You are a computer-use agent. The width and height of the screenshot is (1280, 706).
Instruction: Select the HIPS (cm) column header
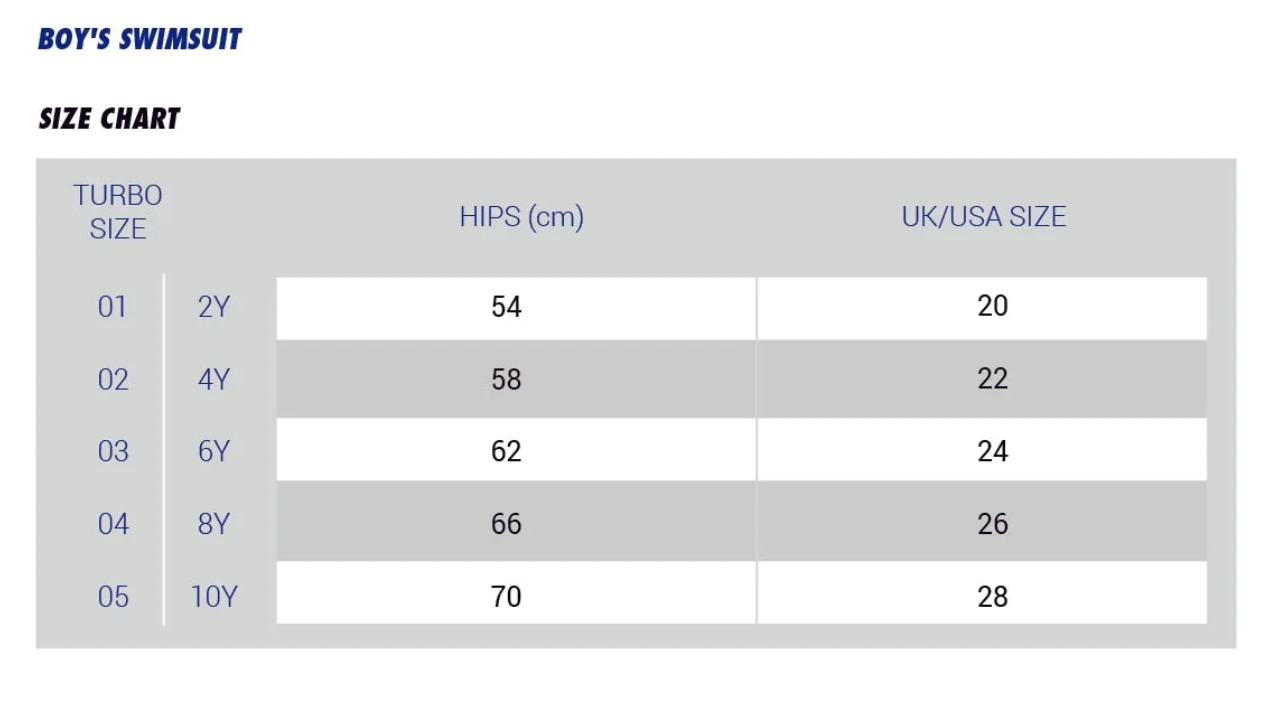coord(521,217)
